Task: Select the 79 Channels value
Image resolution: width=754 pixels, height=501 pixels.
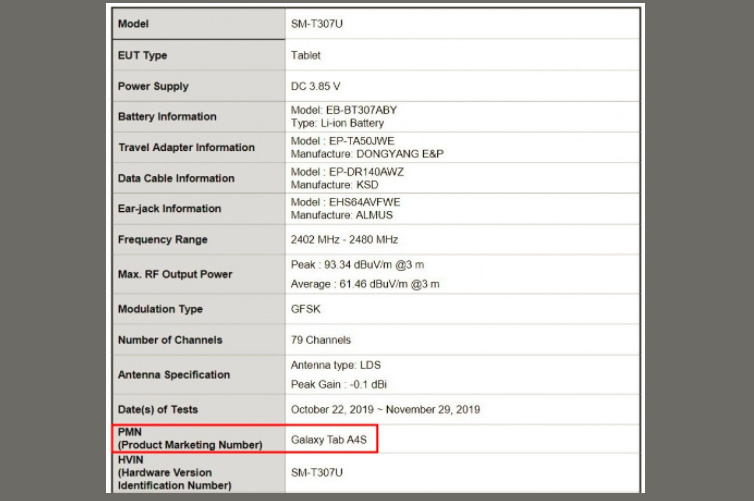Action: 320,340
